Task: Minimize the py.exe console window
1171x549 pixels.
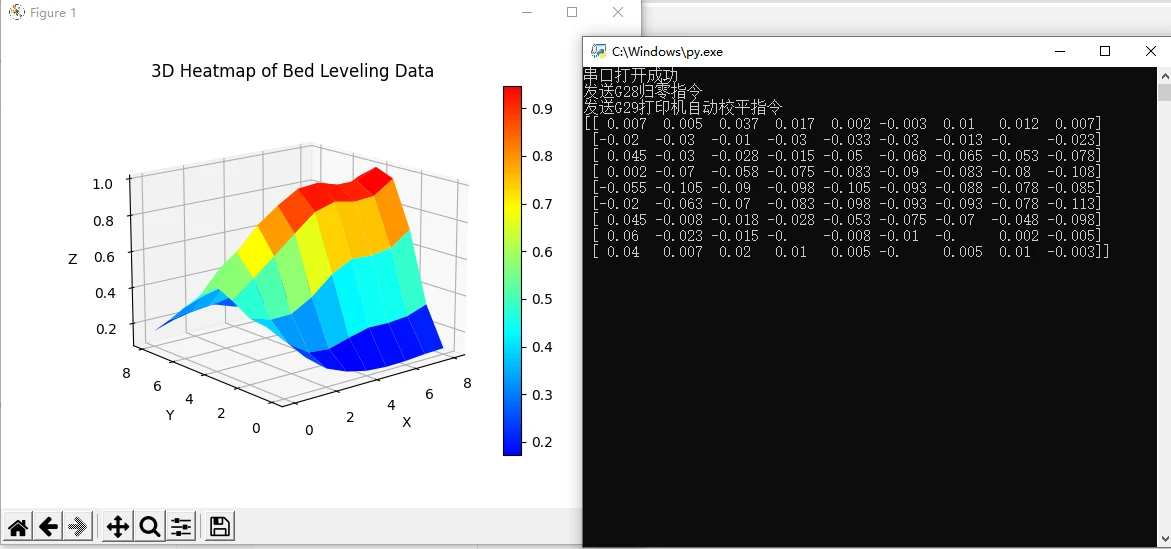Action: pos(1060,51)
